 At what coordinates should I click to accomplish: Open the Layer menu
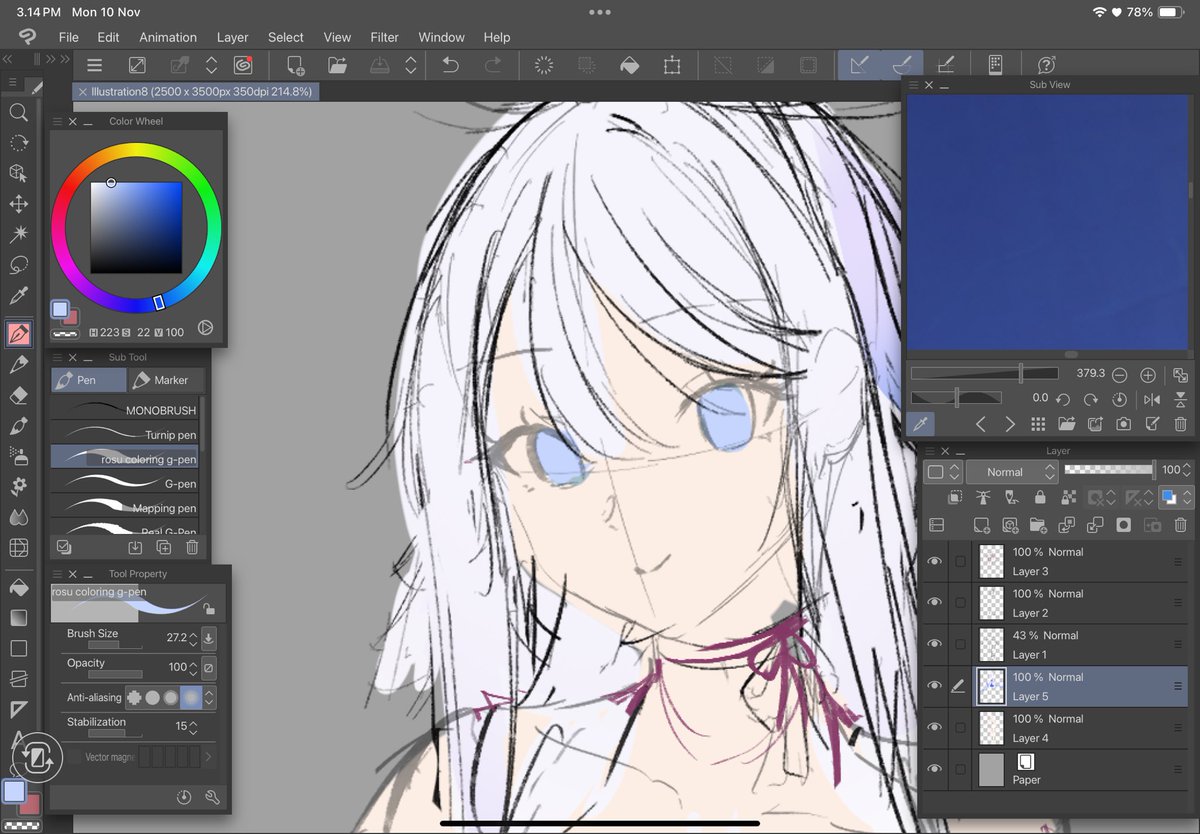tap(232, 37)
